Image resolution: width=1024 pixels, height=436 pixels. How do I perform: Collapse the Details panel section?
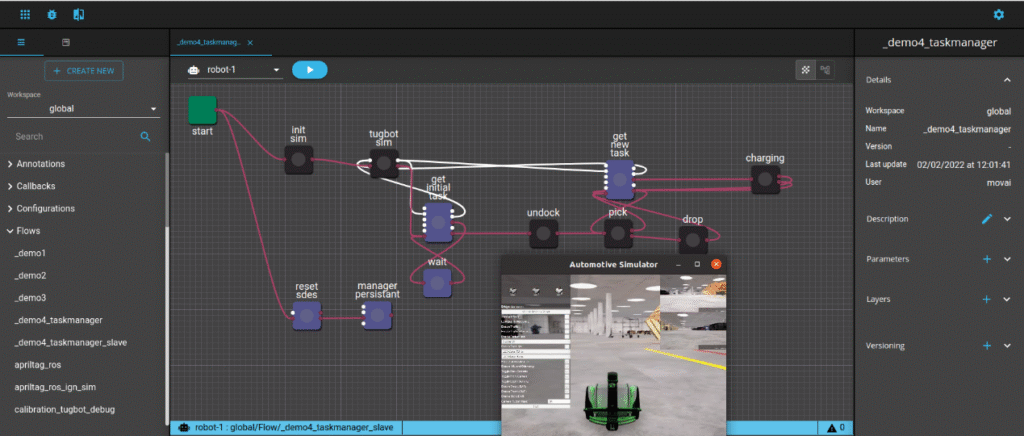1007,80
